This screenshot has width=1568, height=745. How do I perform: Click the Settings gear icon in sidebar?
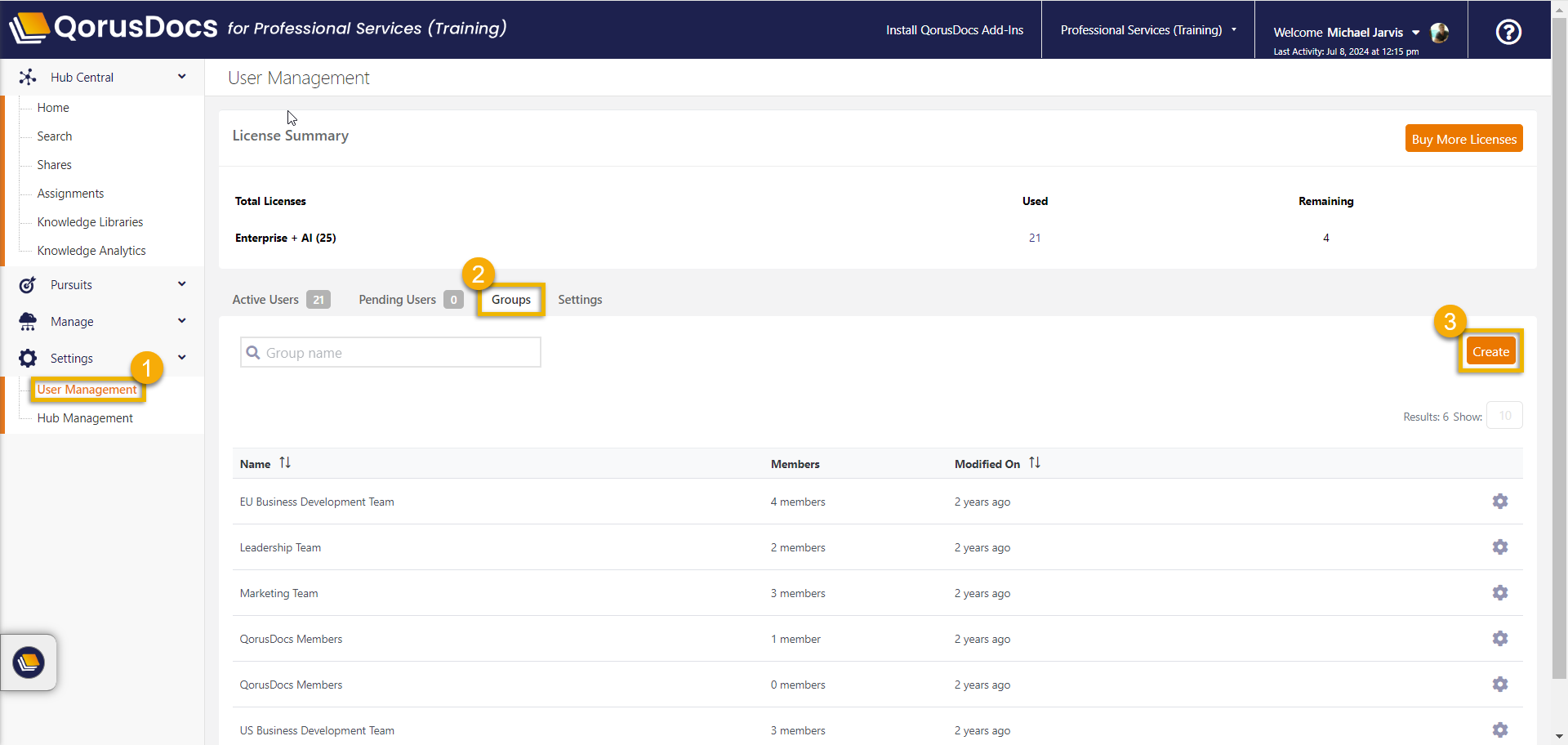point(28,359)
